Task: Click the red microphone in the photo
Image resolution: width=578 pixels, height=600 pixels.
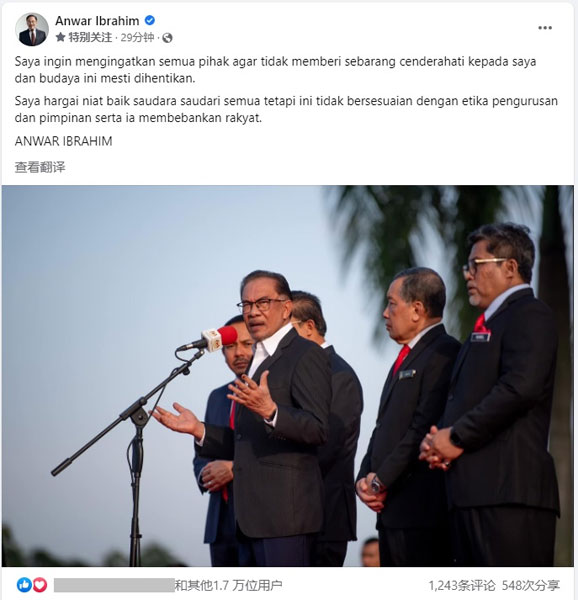Action: point(218,338)
